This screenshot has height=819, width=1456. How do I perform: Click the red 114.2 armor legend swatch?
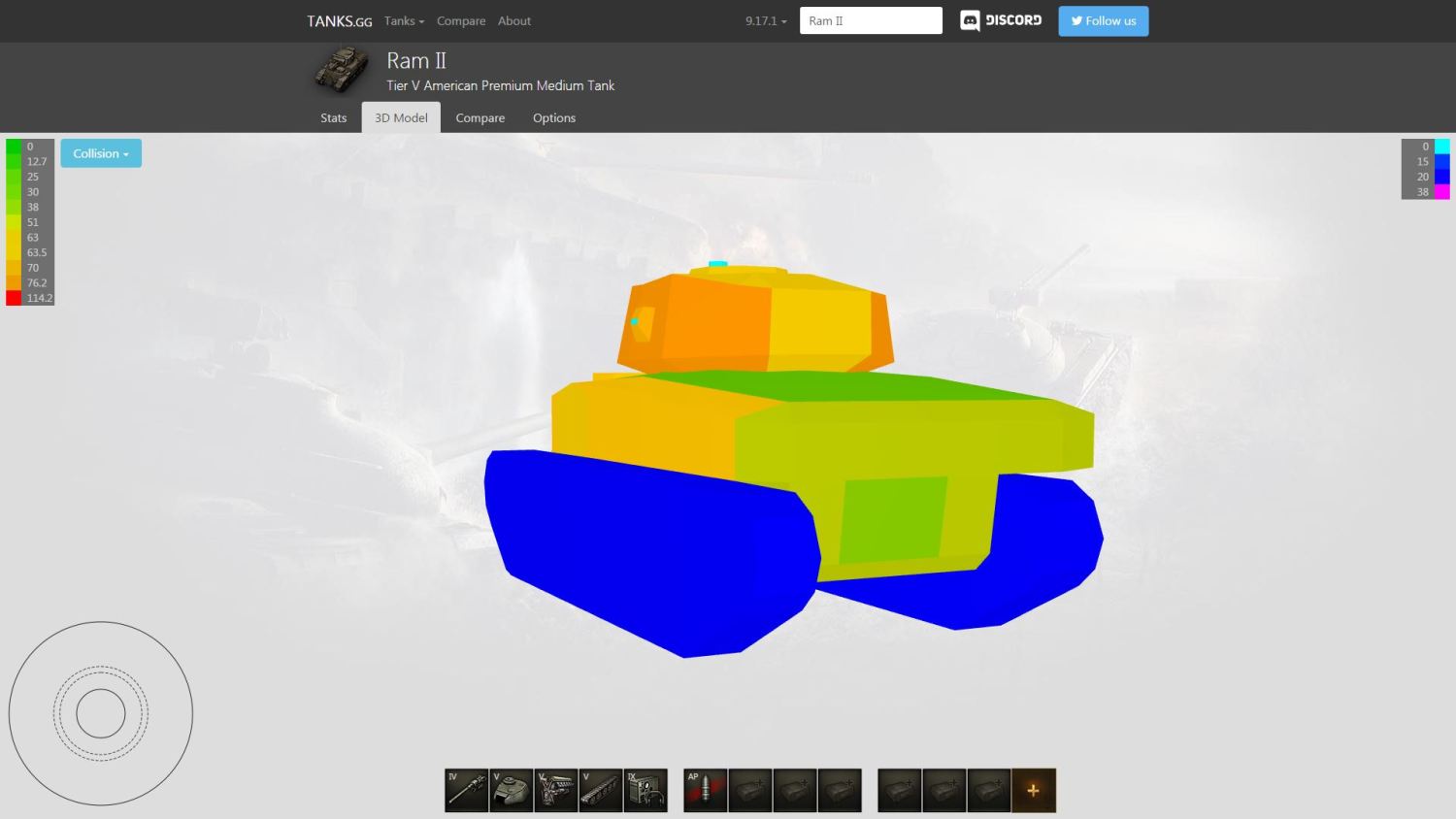[14, 298]
